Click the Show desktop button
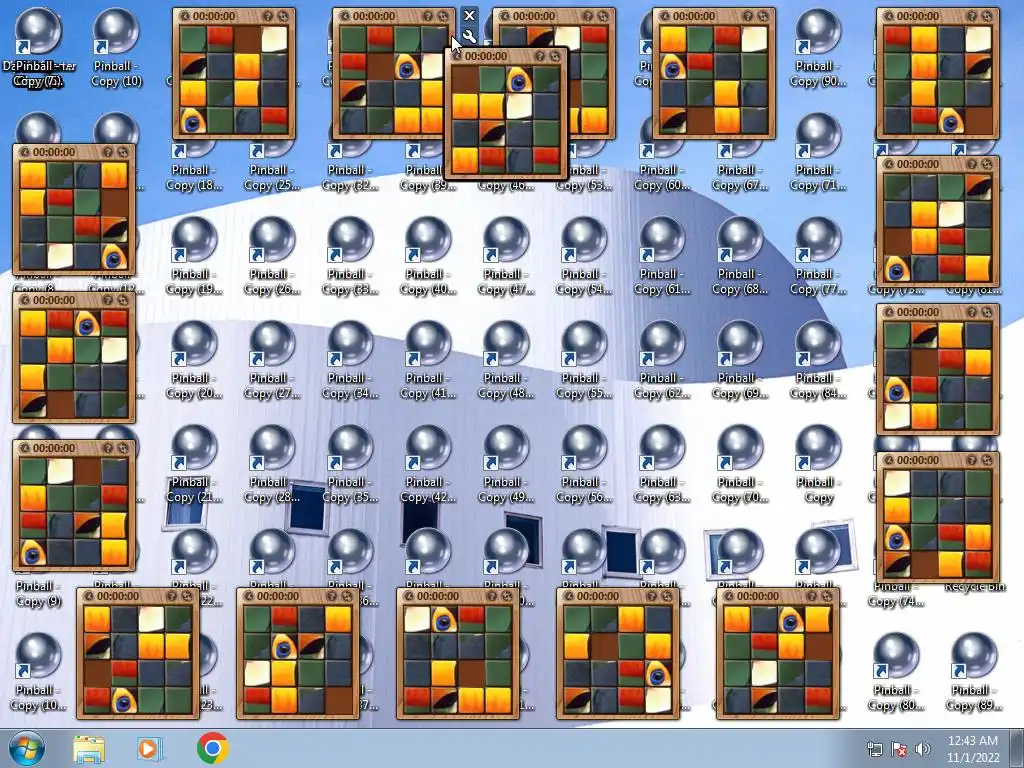This screenshot has height=768, width=1024. (1017, 748)
